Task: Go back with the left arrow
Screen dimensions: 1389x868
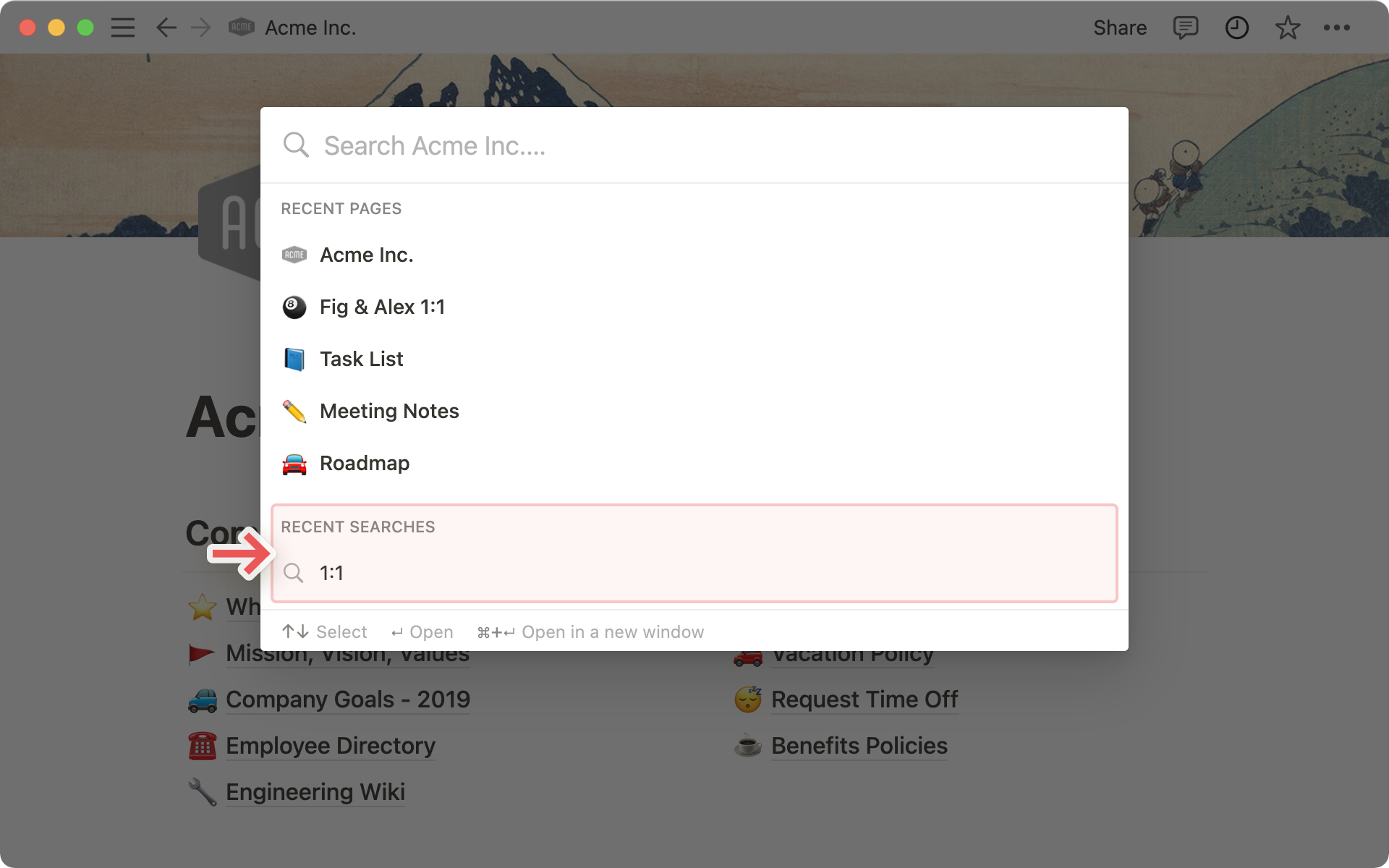Action: (166, 27)
